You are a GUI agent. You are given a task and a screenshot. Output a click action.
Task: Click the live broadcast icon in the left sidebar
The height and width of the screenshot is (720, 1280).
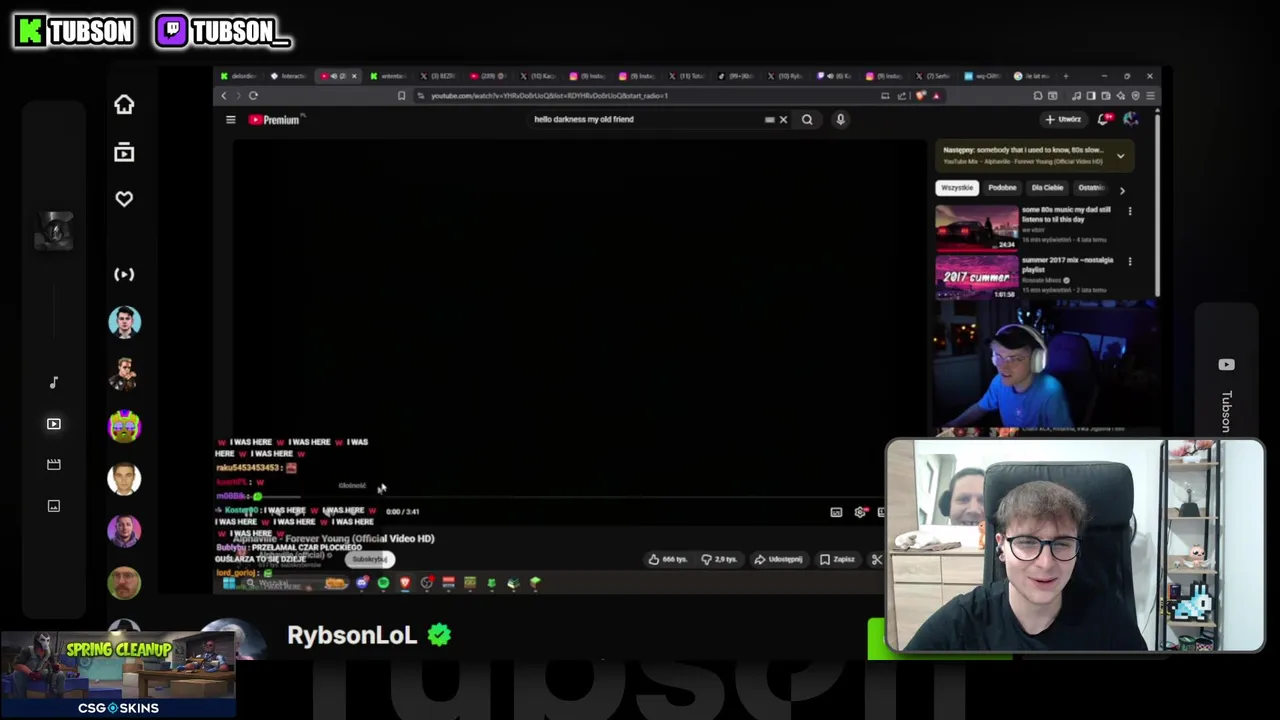point(124,274)
